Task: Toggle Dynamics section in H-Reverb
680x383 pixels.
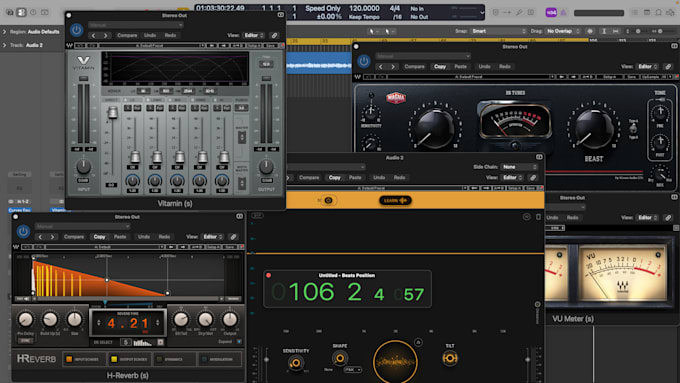Action: pos(174,359)
